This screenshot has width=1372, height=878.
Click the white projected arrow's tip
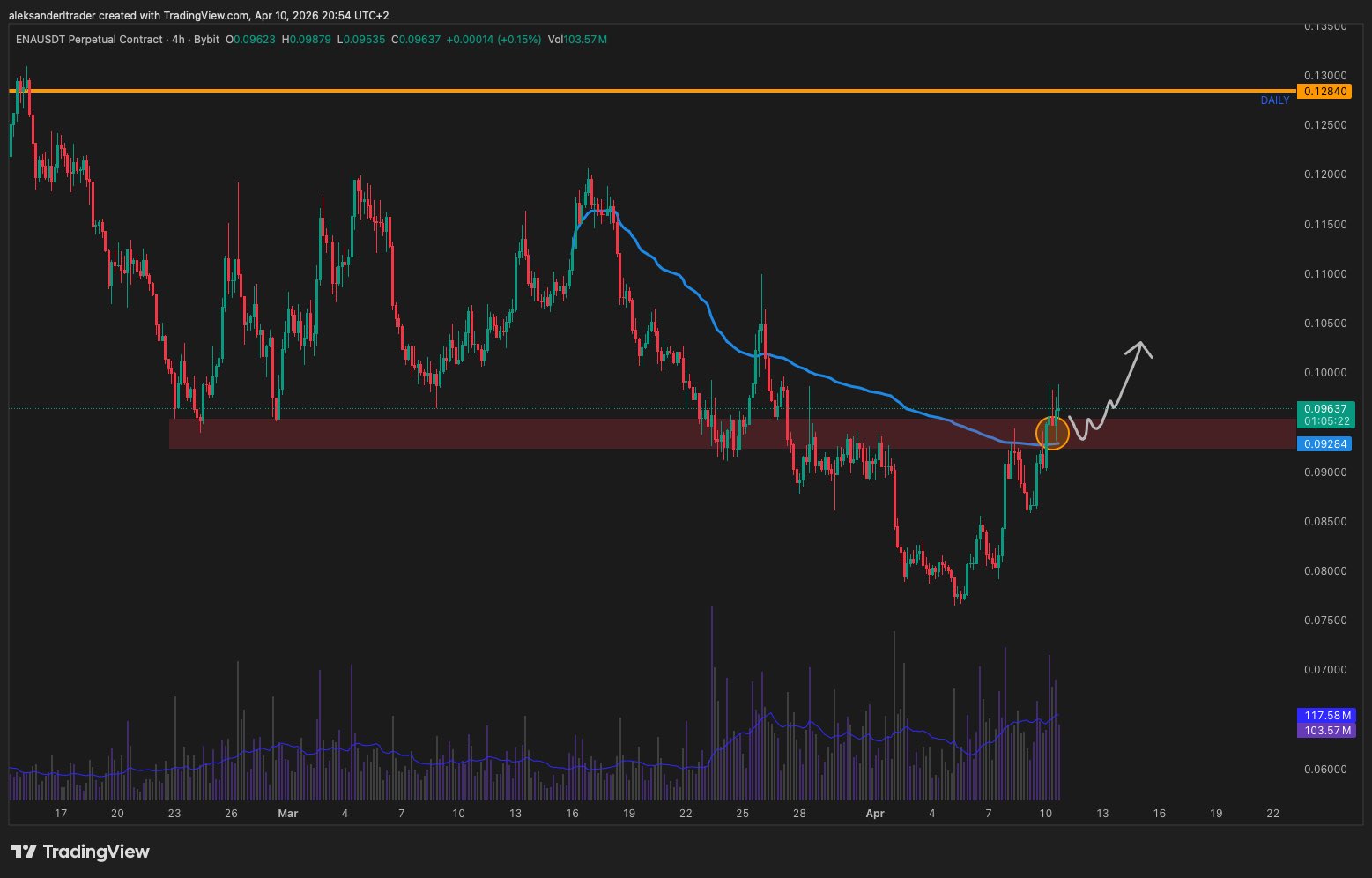[1142, 345]
